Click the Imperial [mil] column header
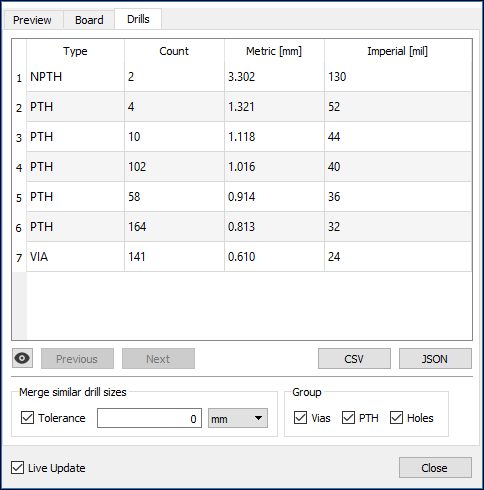 (398, 51)
